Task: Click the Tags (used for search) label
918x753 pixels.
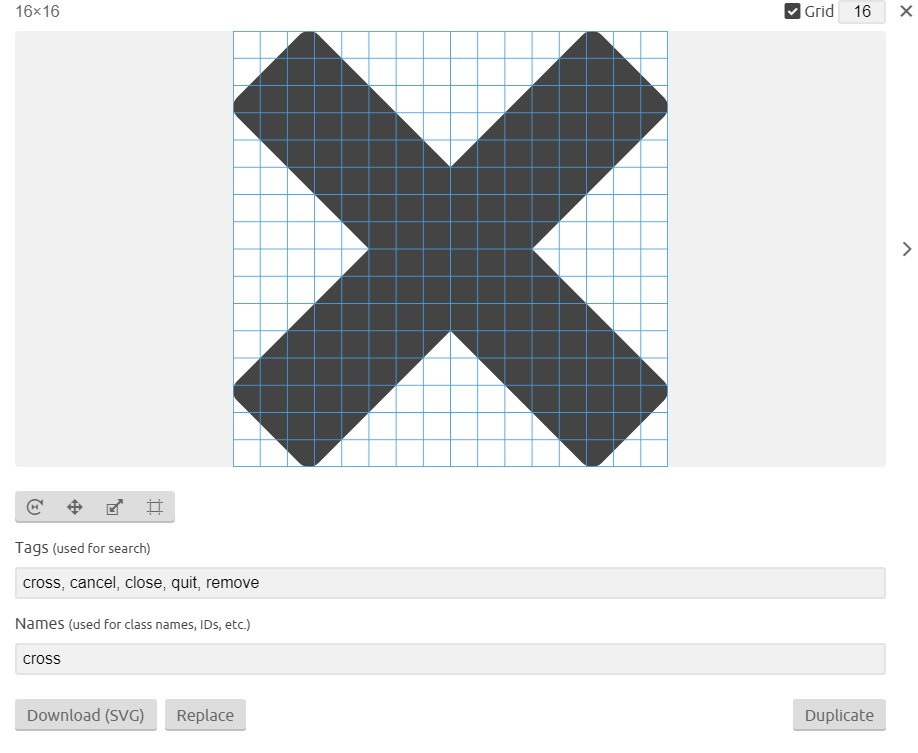Action: click(x=83, y=548)
